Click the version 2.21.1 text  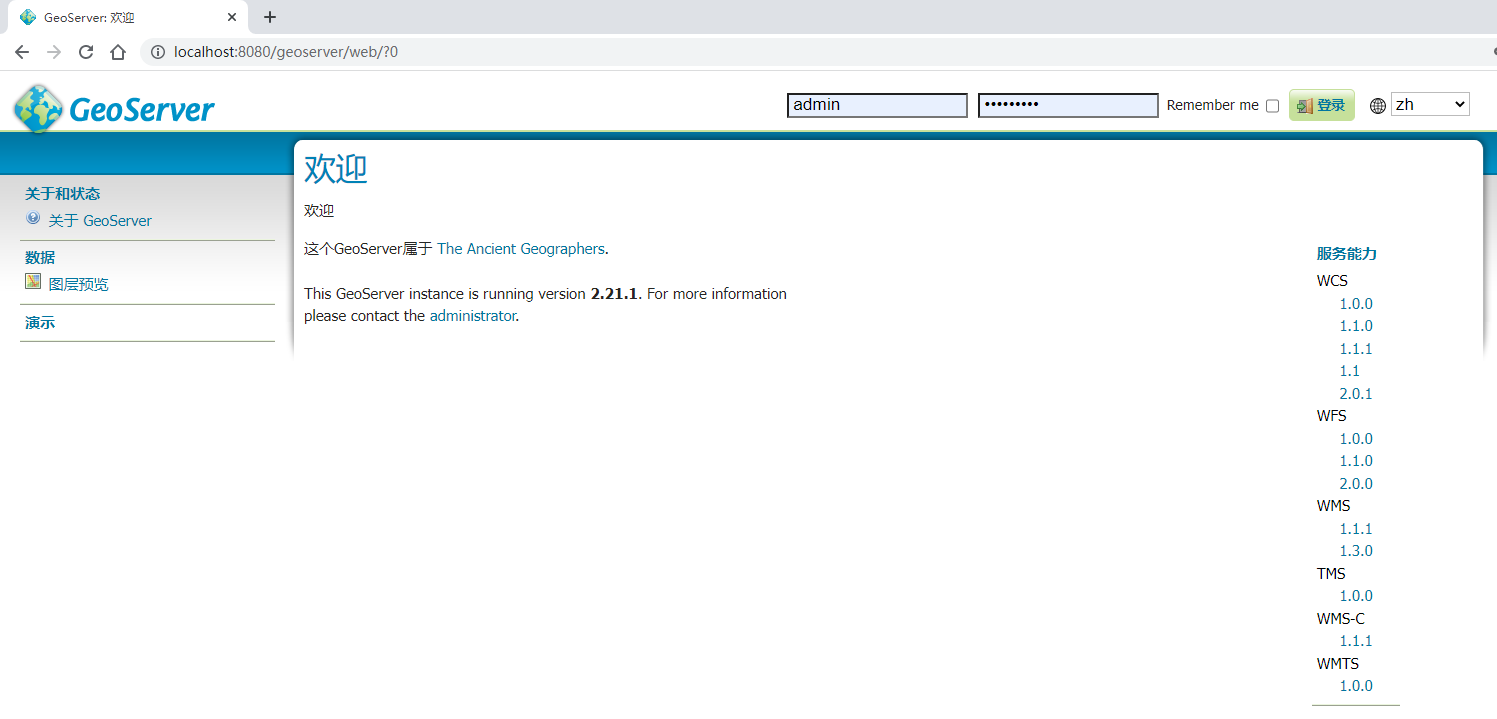point(614,294)
